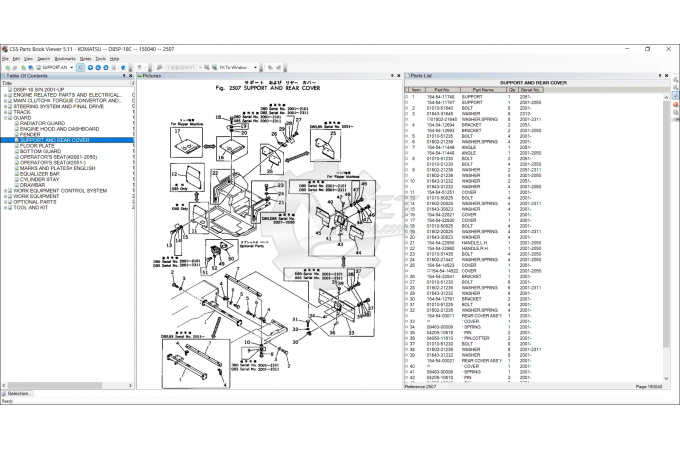Screen dimensions: 680x450
Task: Check the box for item 2 BOLT row
Action: (407, 108)
